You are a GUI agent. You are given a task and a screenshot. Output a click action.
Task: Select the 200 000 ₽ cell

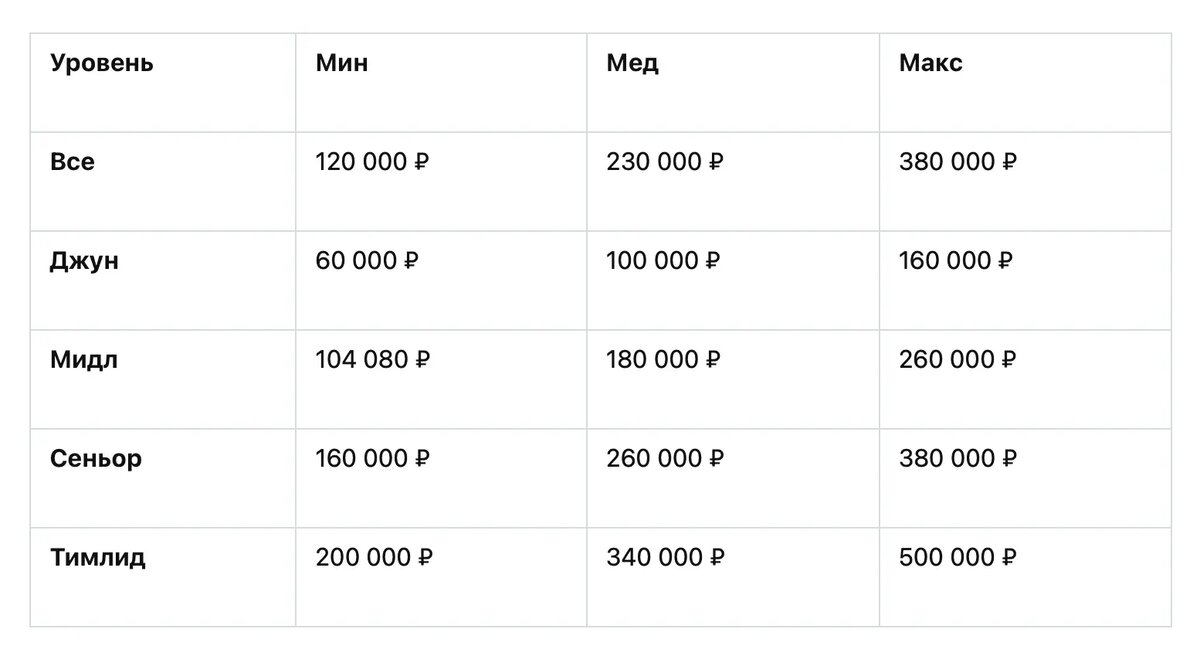point(374,558)
